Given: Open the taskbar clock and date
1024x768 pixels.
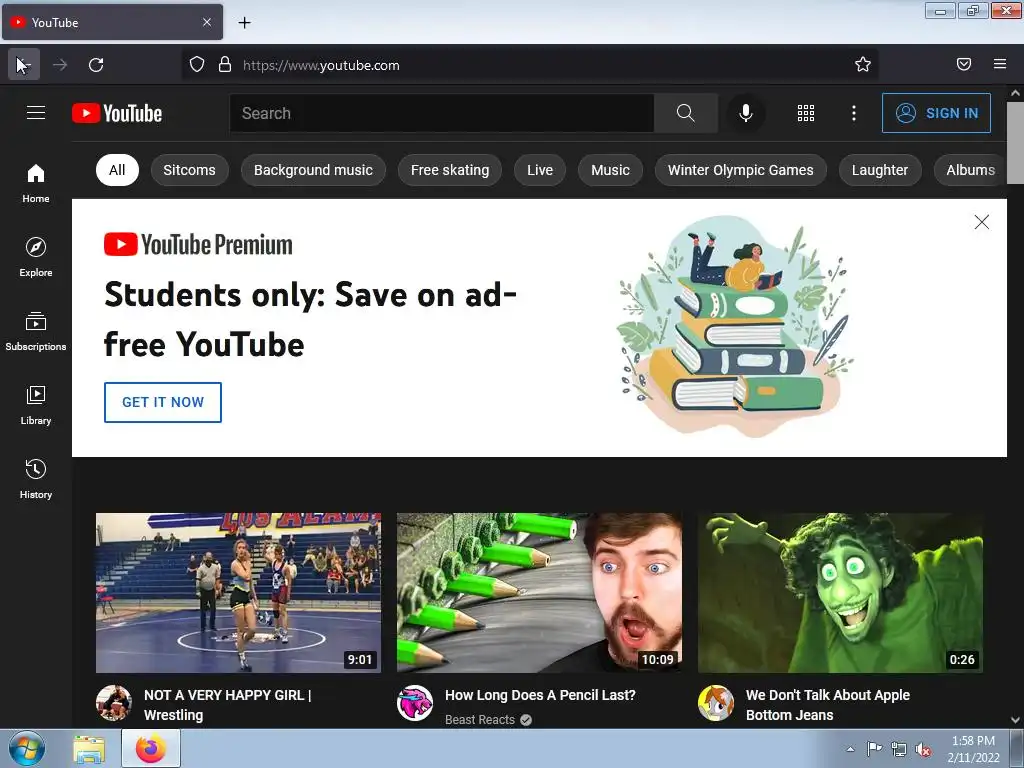Looking at the screenshot, I should [x=973, y=749].
